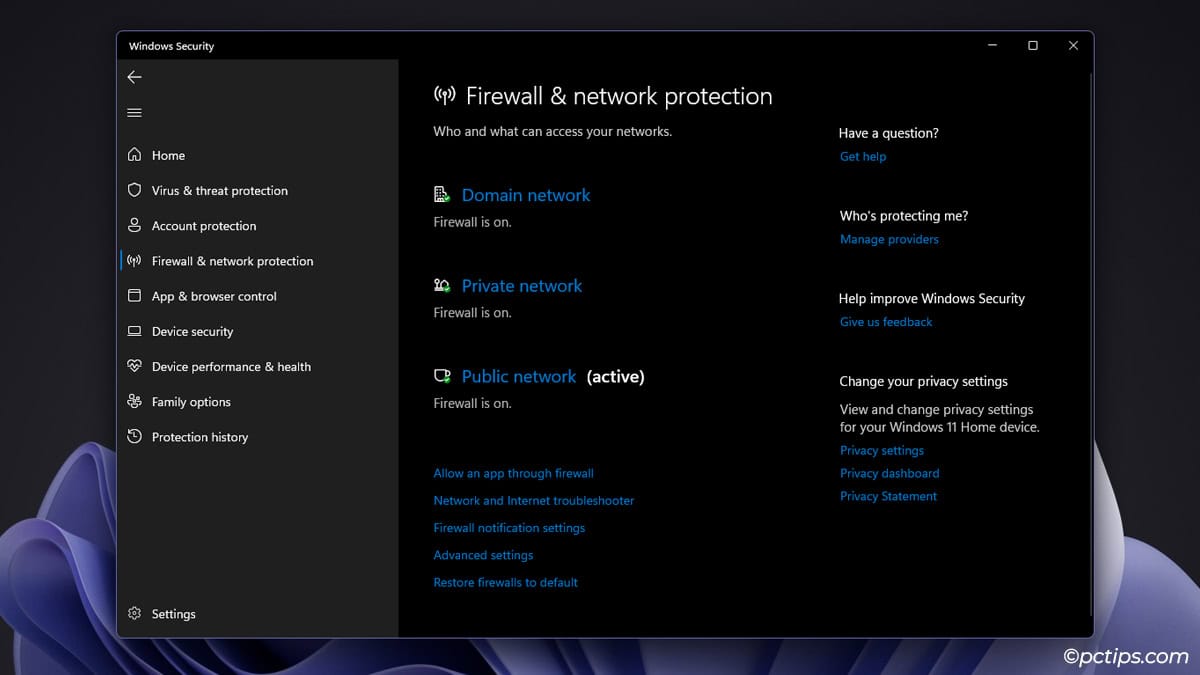Click the Device performance heart icon
1200x675 pixels.
(134, 366)
